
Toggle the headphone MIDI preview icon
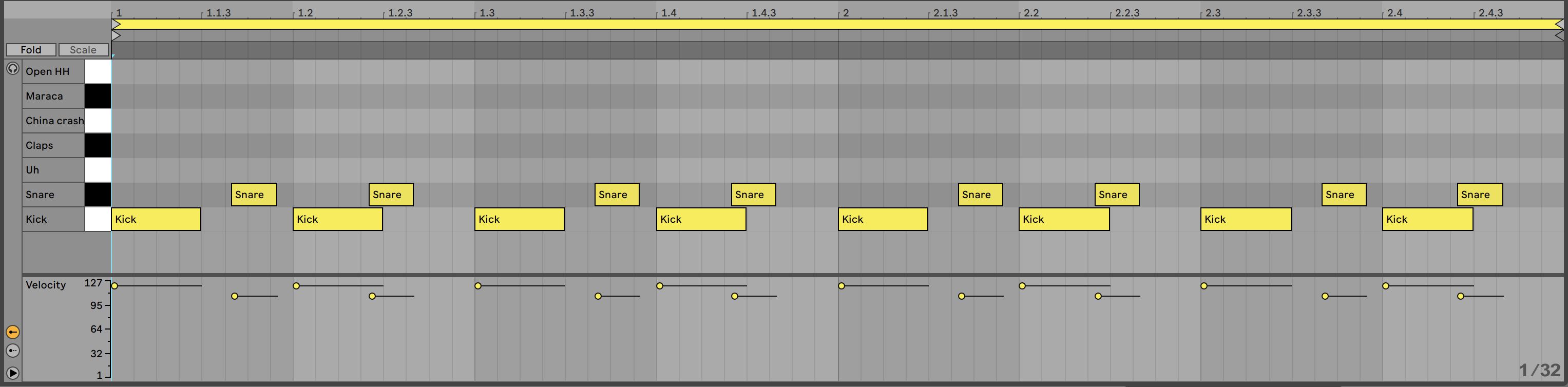(12, 69)
